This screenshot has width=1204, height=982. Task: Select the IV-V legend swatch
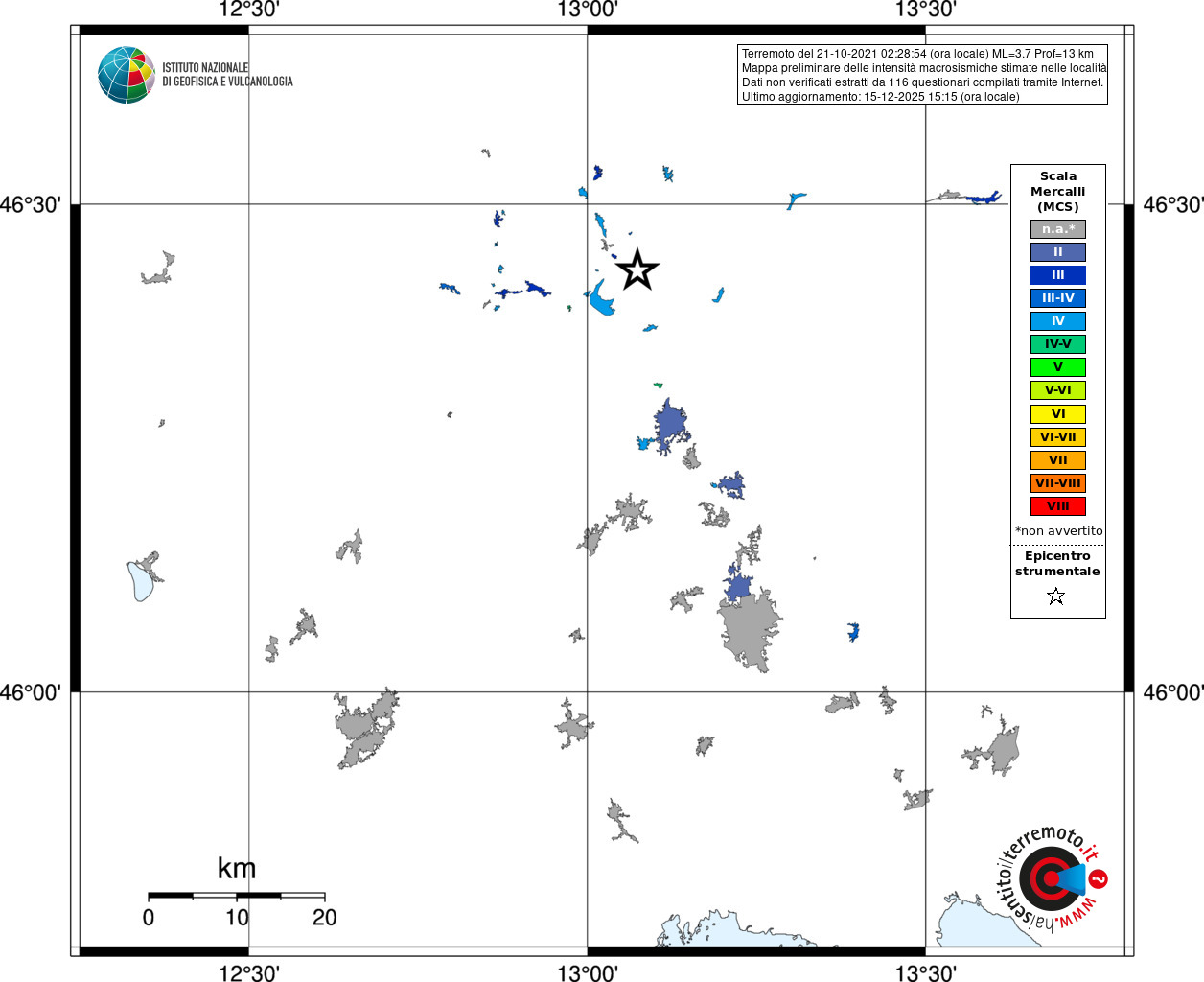pos(1058,344)
